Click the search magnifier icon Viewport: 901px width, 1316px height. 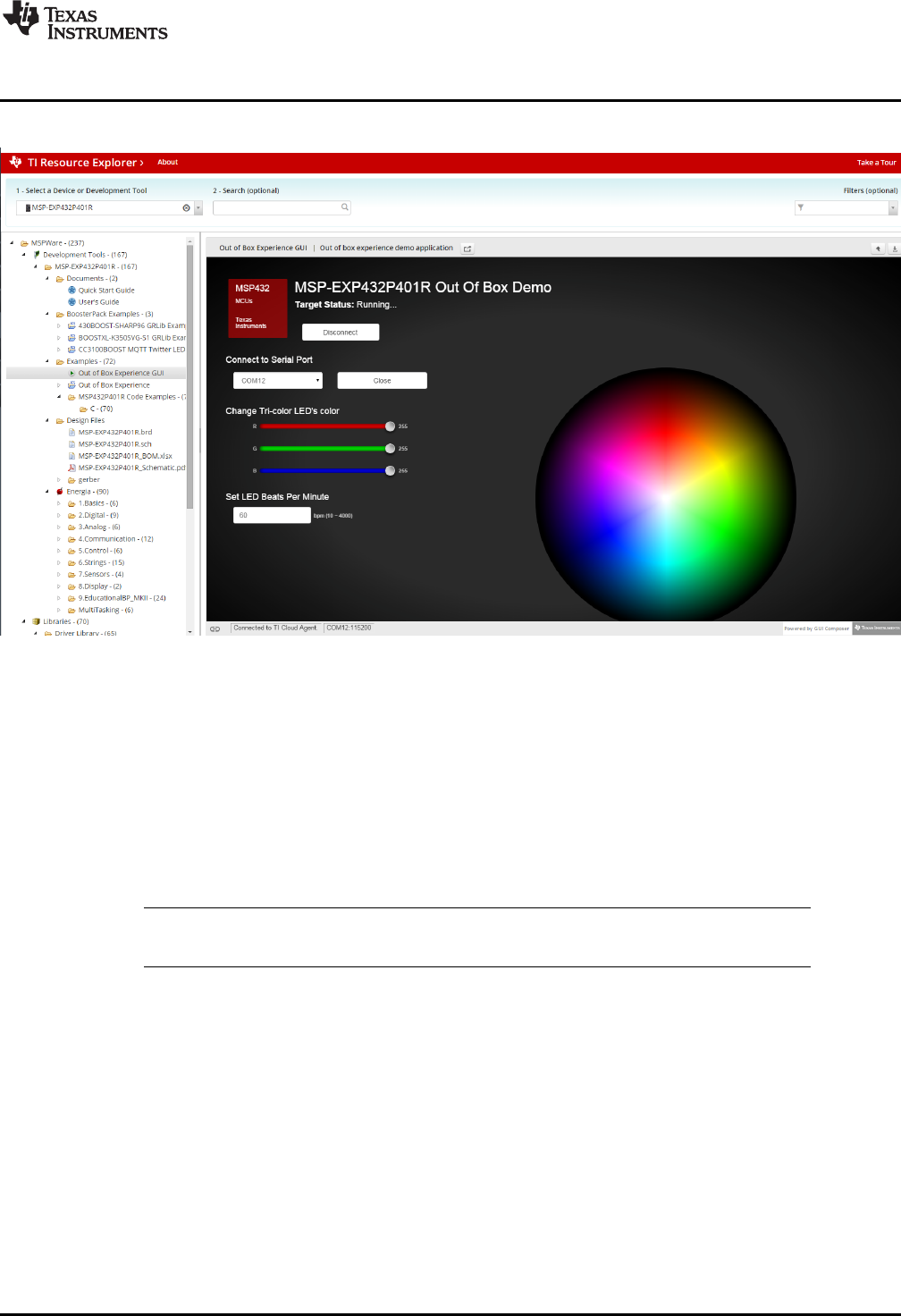coord(345,207)
